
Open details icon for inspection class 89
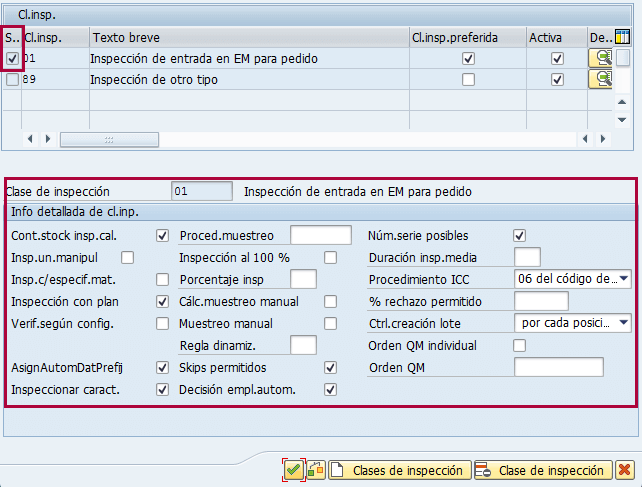point(600,79)
